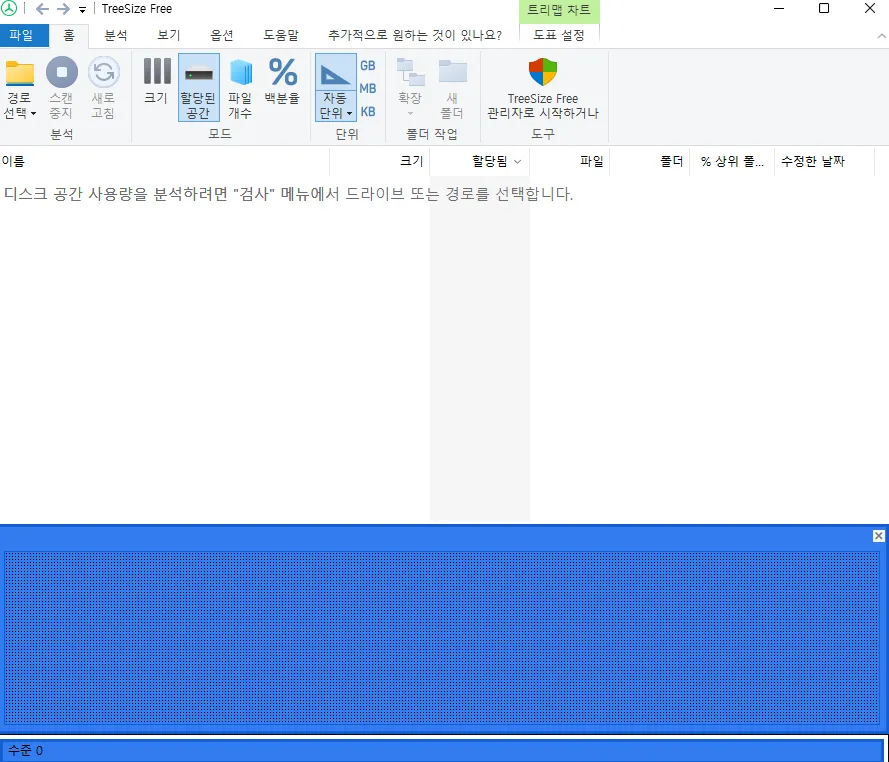The width and height of the screenshot is (889, 762).
Task: Sort by the 폴더 column header
Action: [649, 162]
